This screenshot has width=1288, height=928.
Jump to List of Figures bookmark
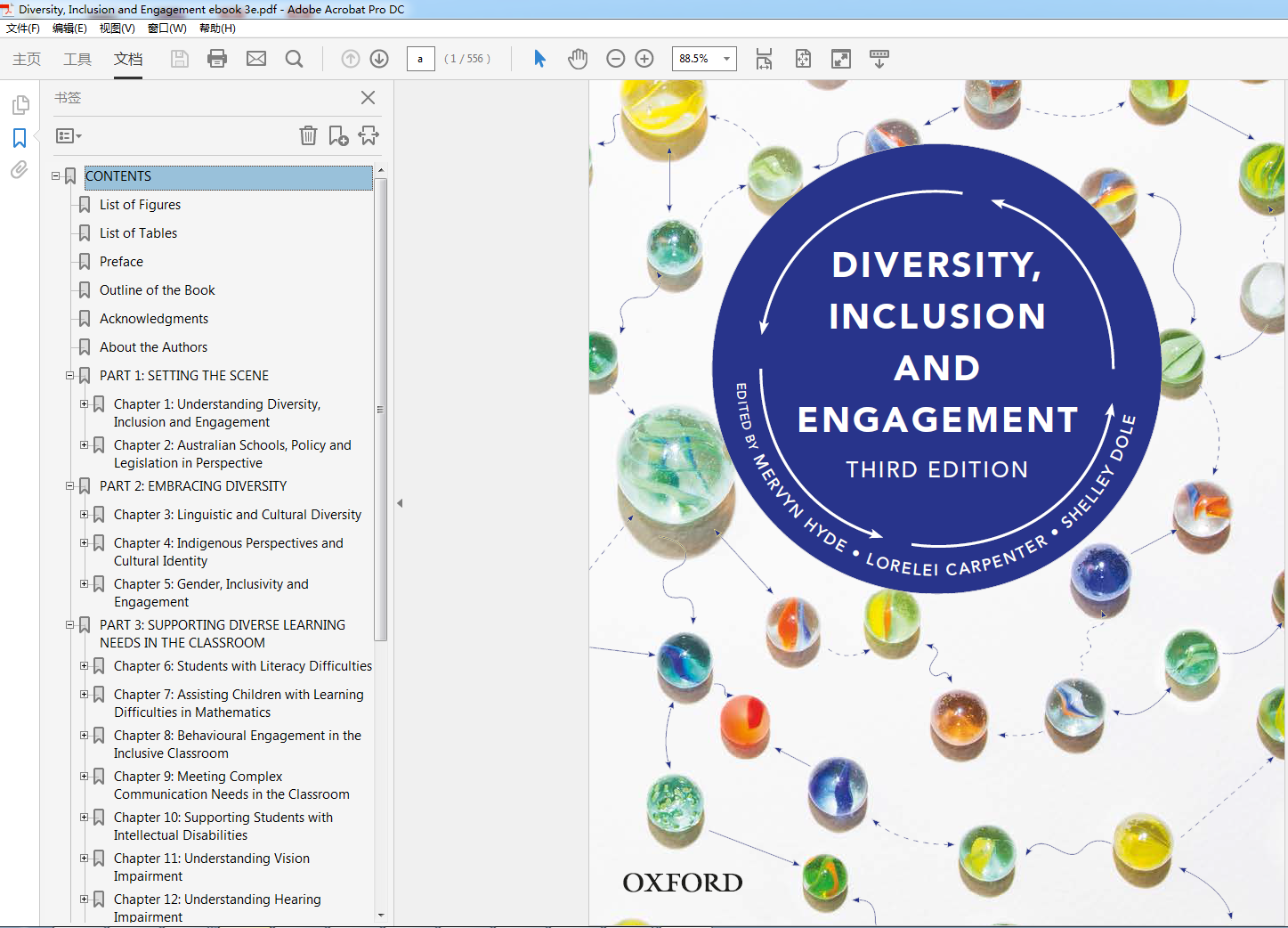pos(141,205)
